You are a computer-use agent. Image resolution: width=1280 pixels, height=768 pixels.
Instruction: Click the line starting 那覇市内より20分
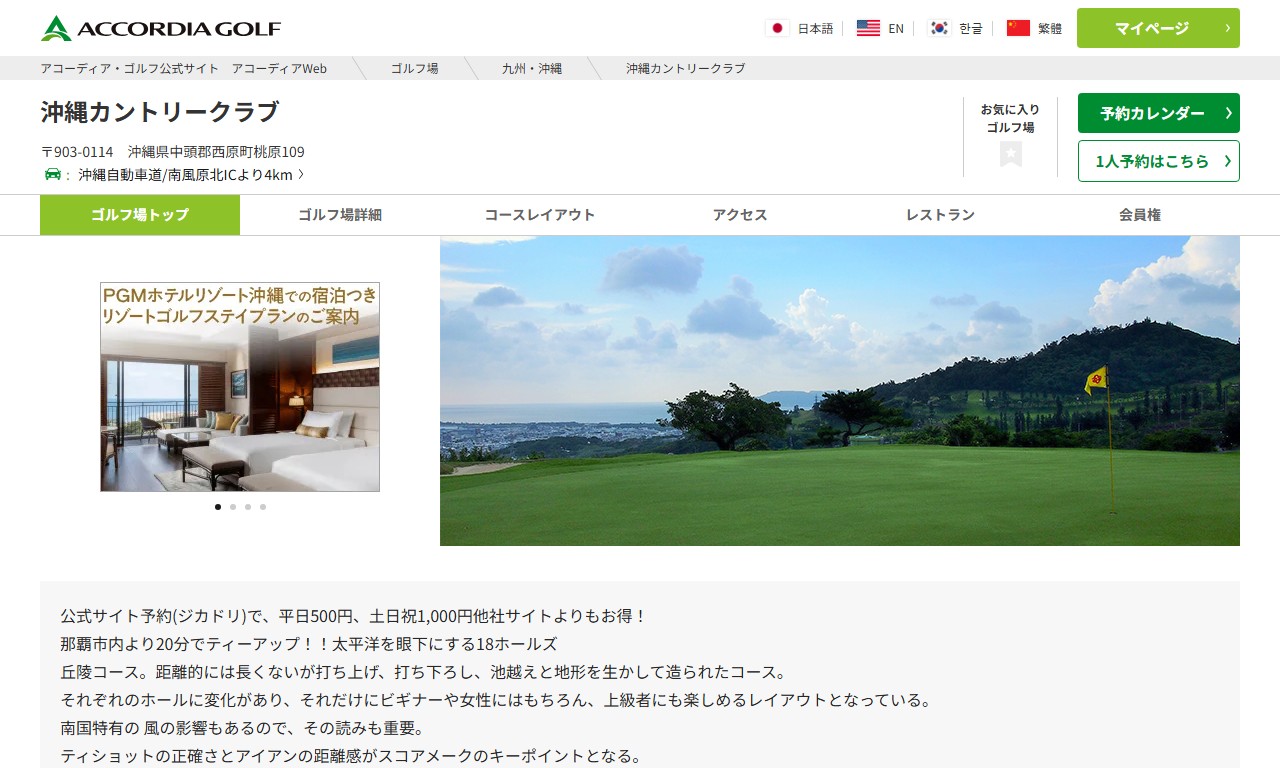[309, 644]
